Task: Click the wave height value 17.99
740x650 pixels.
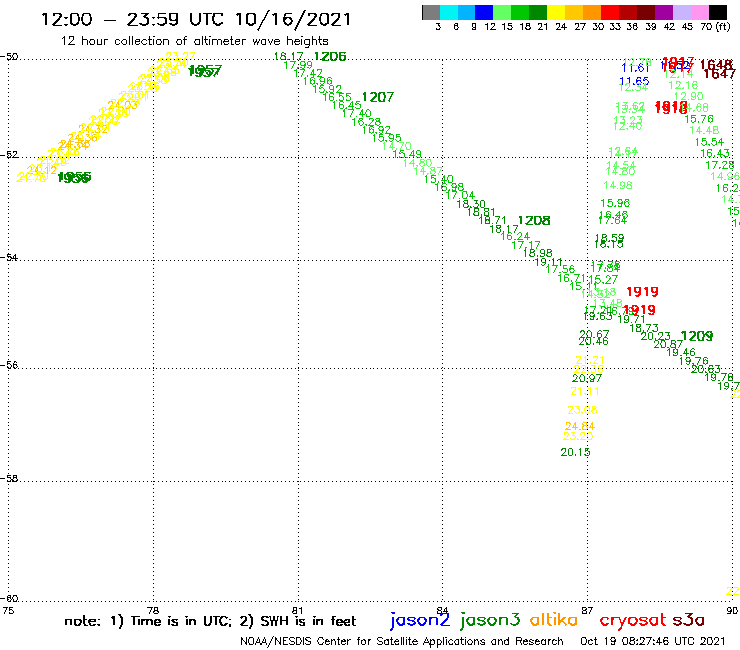Action: point(298,65)
